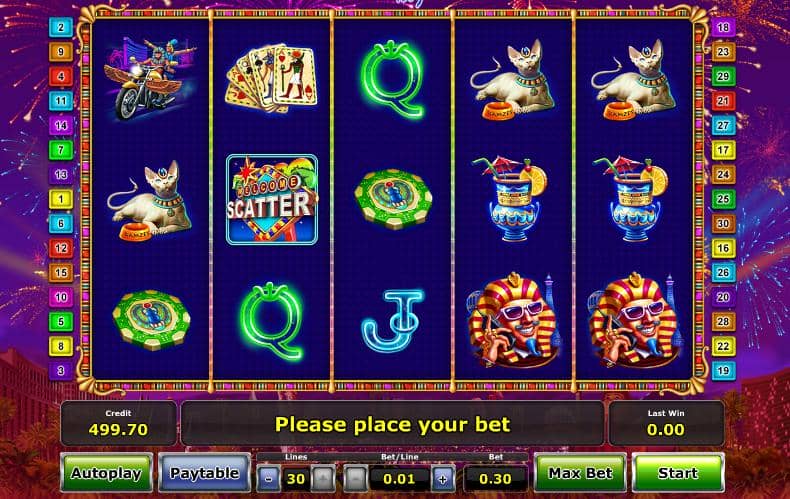790x499 pixels.
Task: Click the motorcycle pharaoh symbol on reel one
Action: tap(149, 79)
